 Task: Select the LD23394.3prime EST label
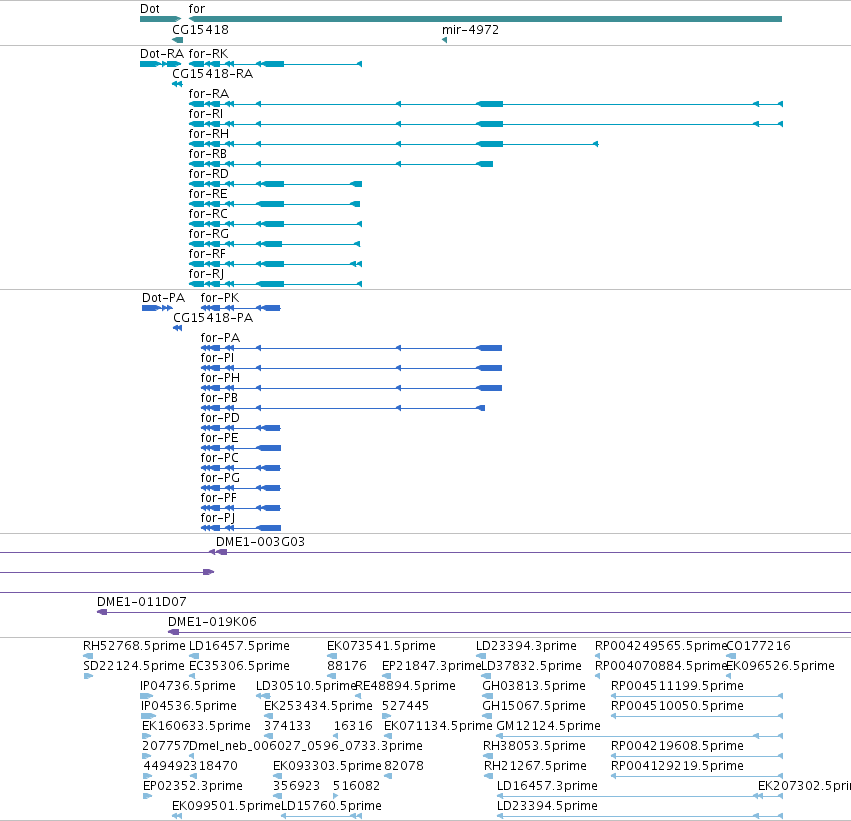(x=526, y=646)
